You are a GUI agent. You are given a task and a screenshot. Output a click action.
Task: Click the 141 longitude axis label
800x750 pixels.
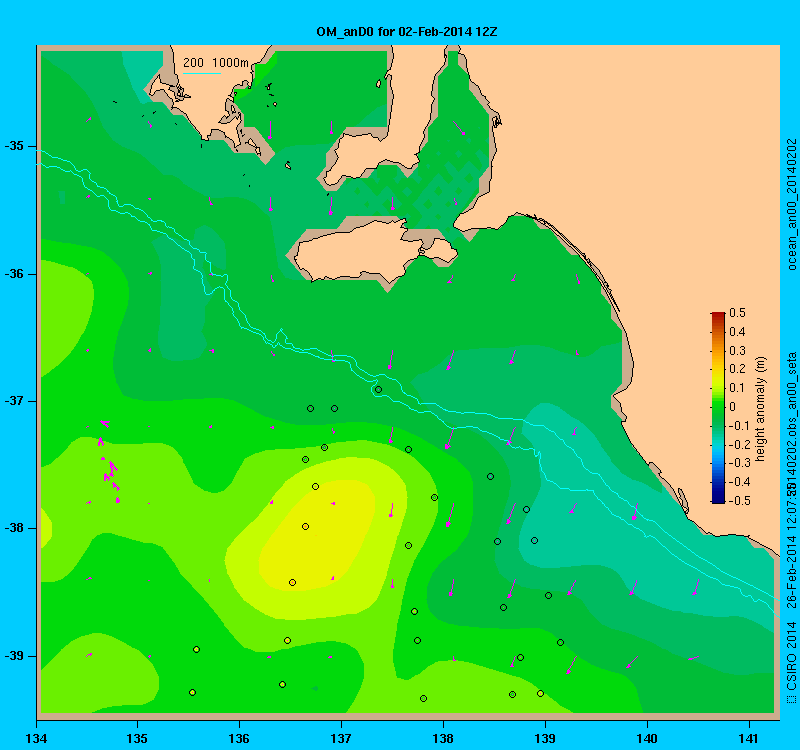click(x=749, y=738)
